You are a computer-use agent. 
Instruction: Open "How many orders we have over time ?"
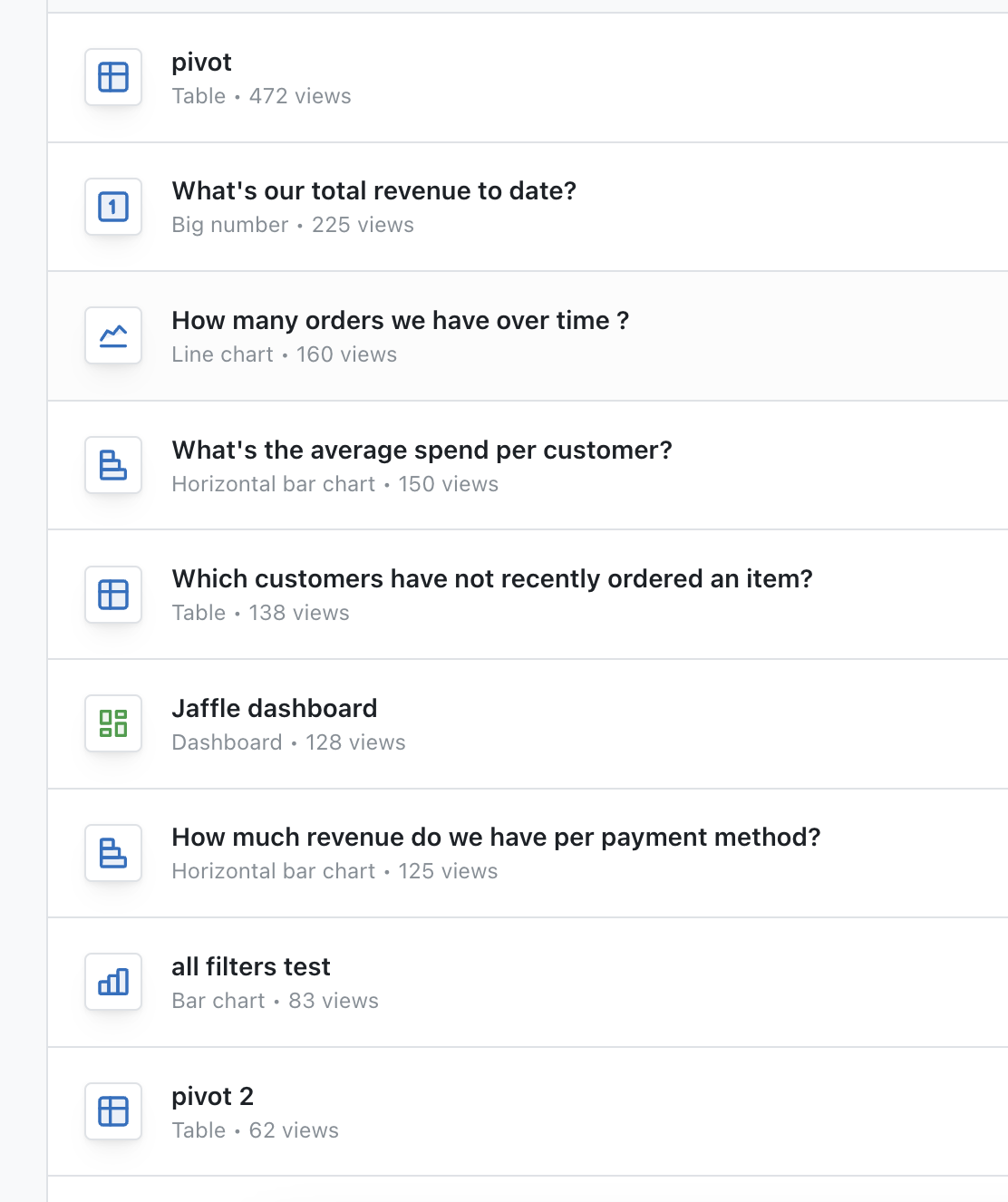tap(400, 320)
